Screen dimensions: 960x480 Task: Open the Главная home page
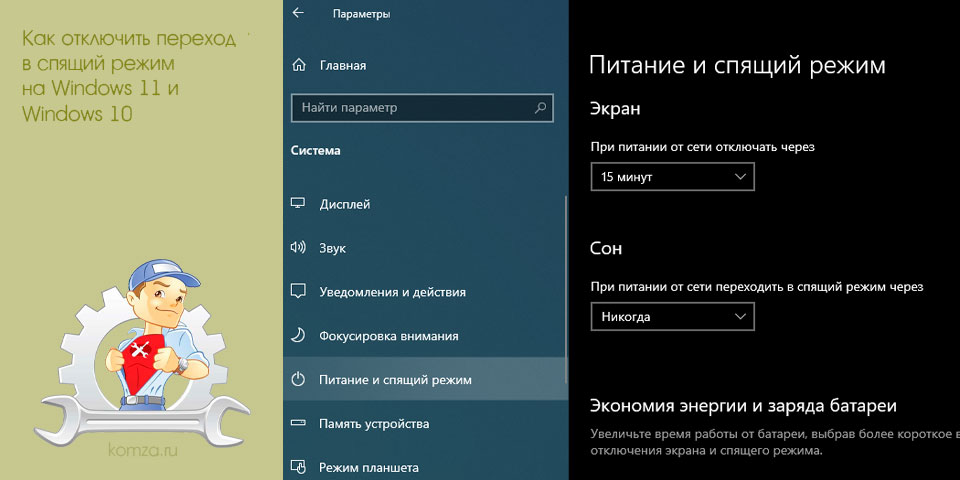tap(343, 66)
